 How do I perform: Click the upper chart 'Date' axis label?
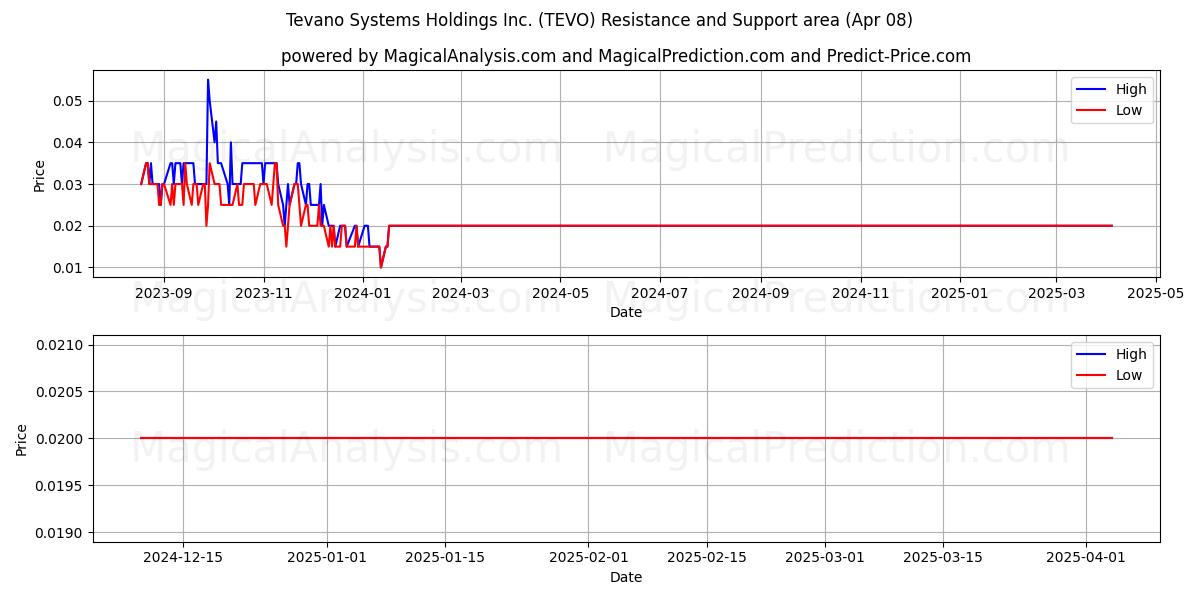coord(626,312)
